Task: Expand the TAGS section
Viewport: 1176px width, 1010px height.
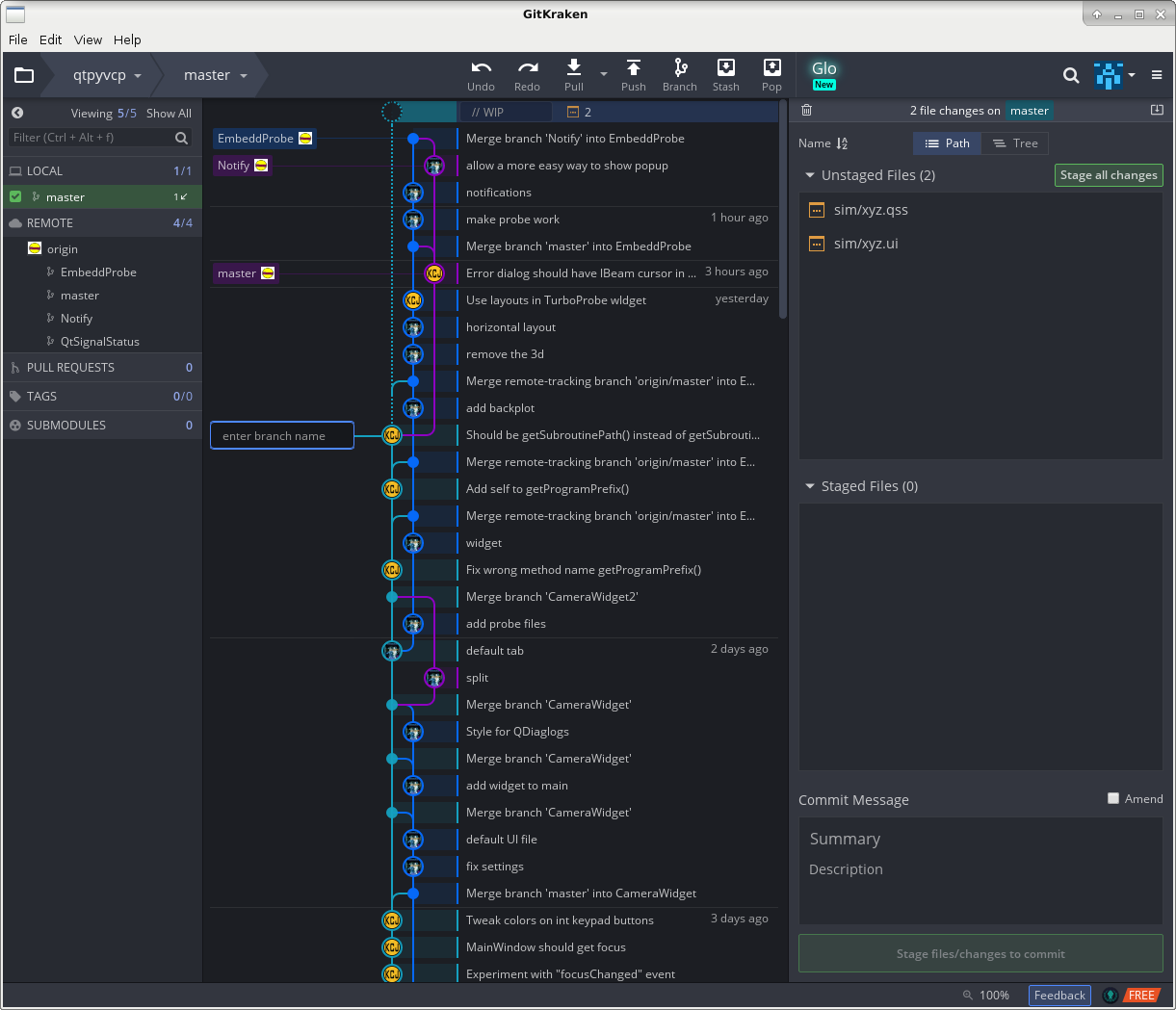Action: [x=102, y=396]
